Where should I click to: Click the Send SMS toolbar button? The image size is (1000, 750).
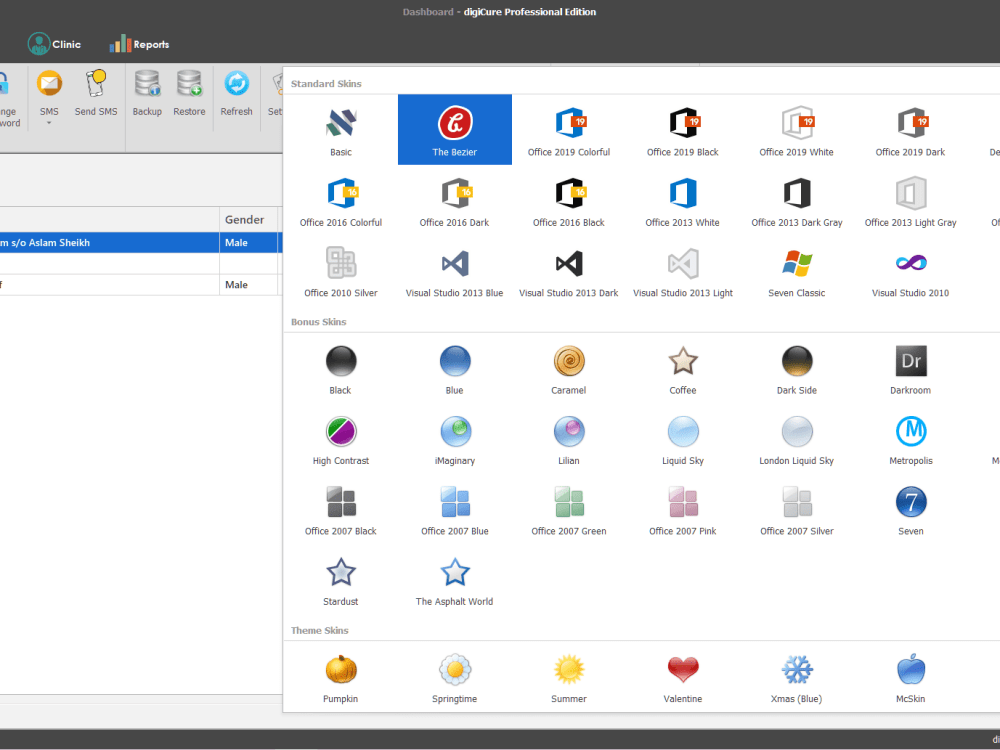point(96,93)
